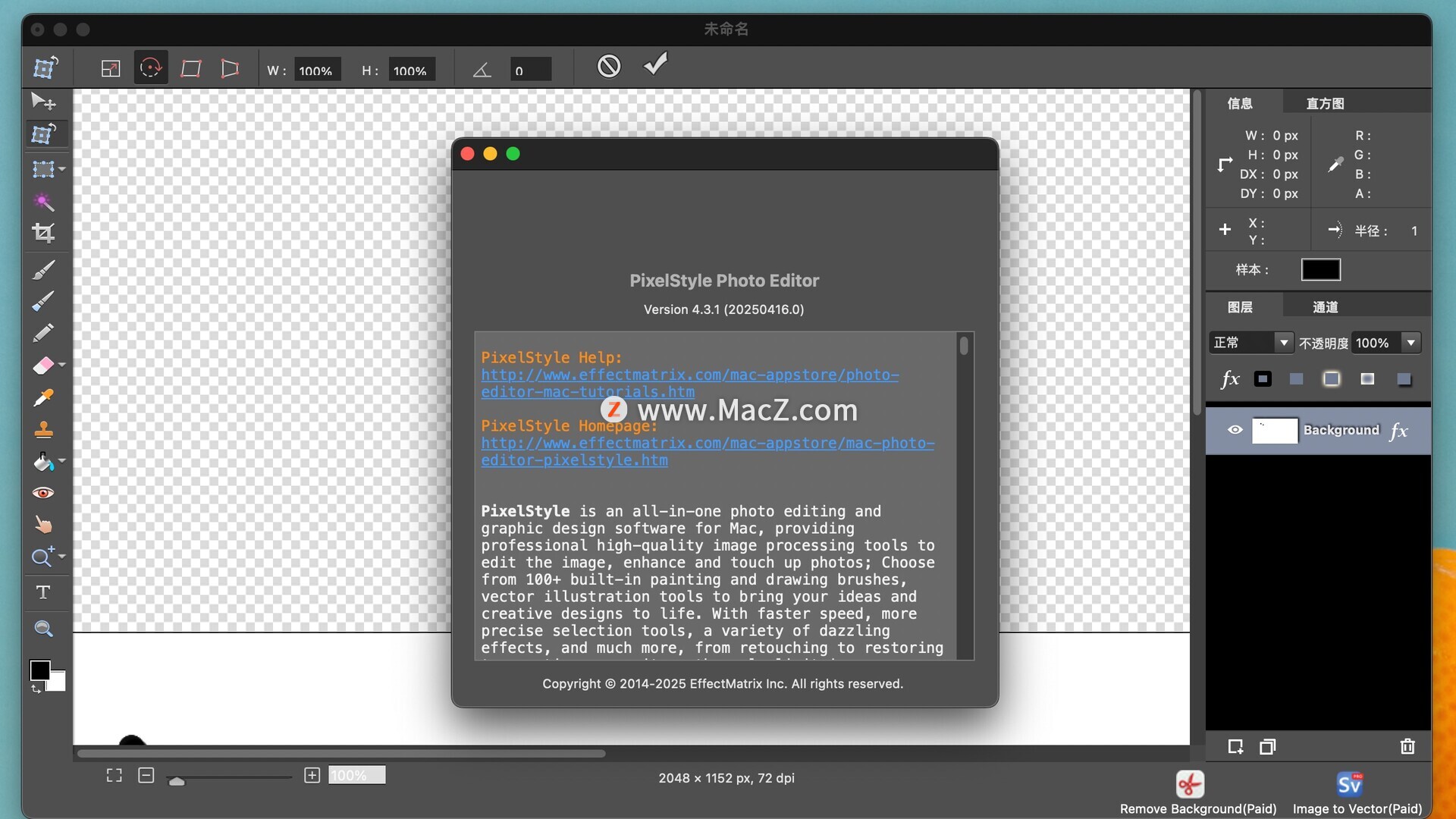Select the Zoom magnifier tool
Image resolution: width=1456 pixels, height=819 pixels.
43,629
